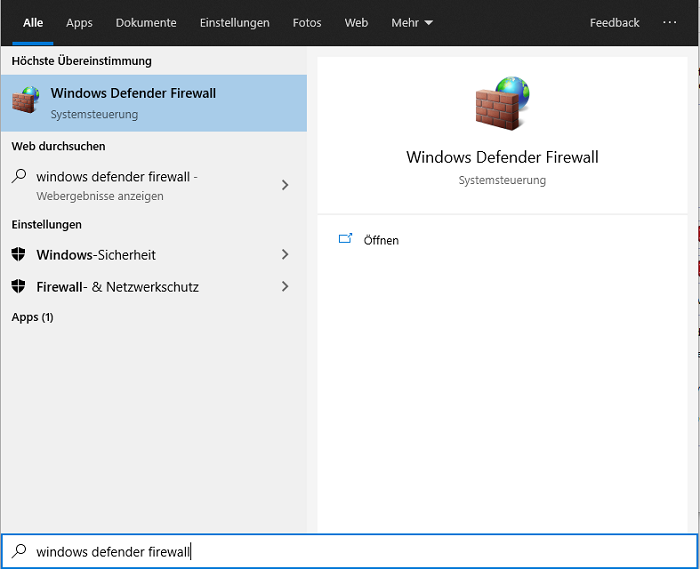Open the Mehr dropdown filter
This screenshot has width=700, height=569.
click(x=412, y=23)
